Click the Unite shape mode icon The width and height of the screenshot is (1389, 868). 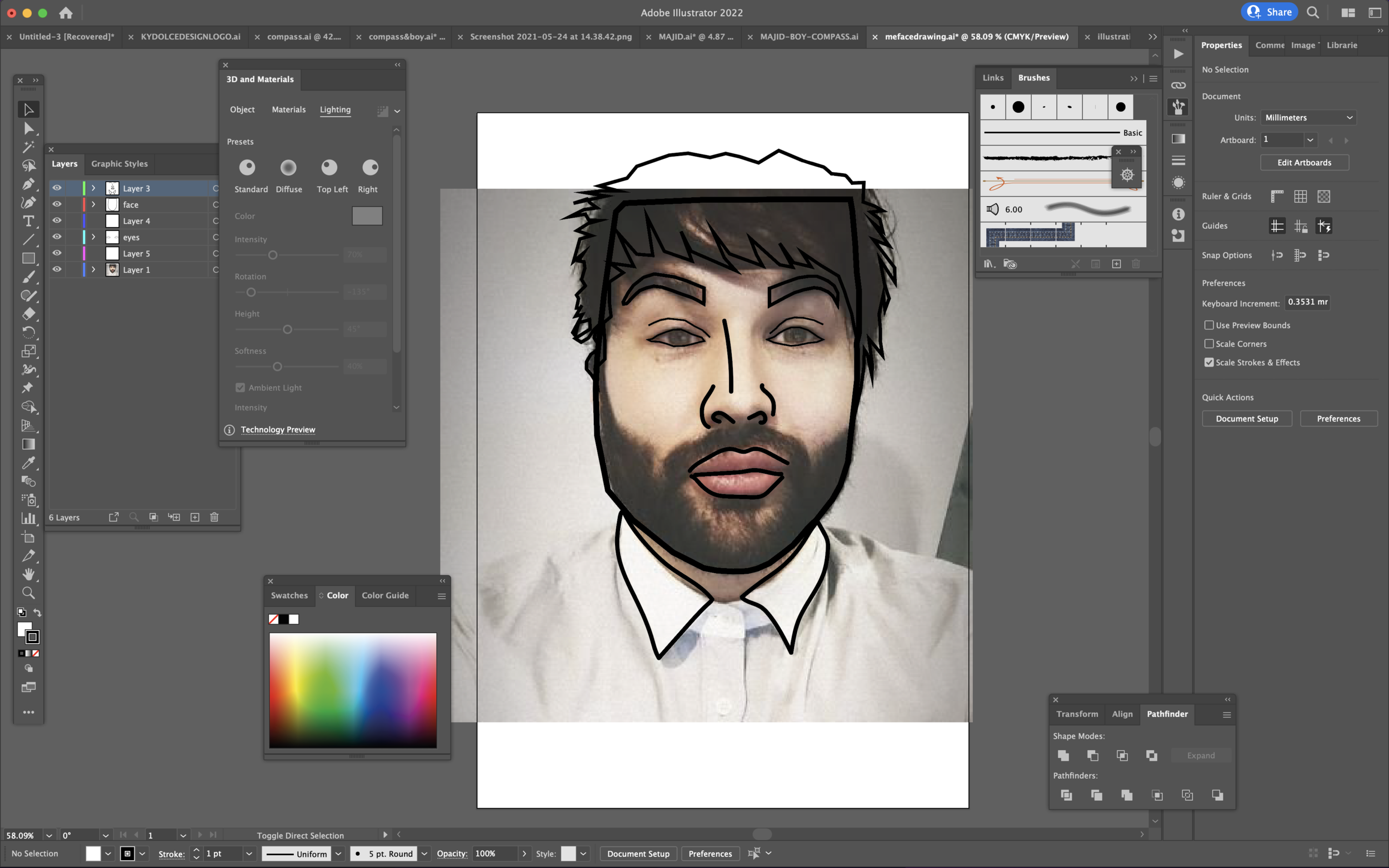tap(1063, 755)
